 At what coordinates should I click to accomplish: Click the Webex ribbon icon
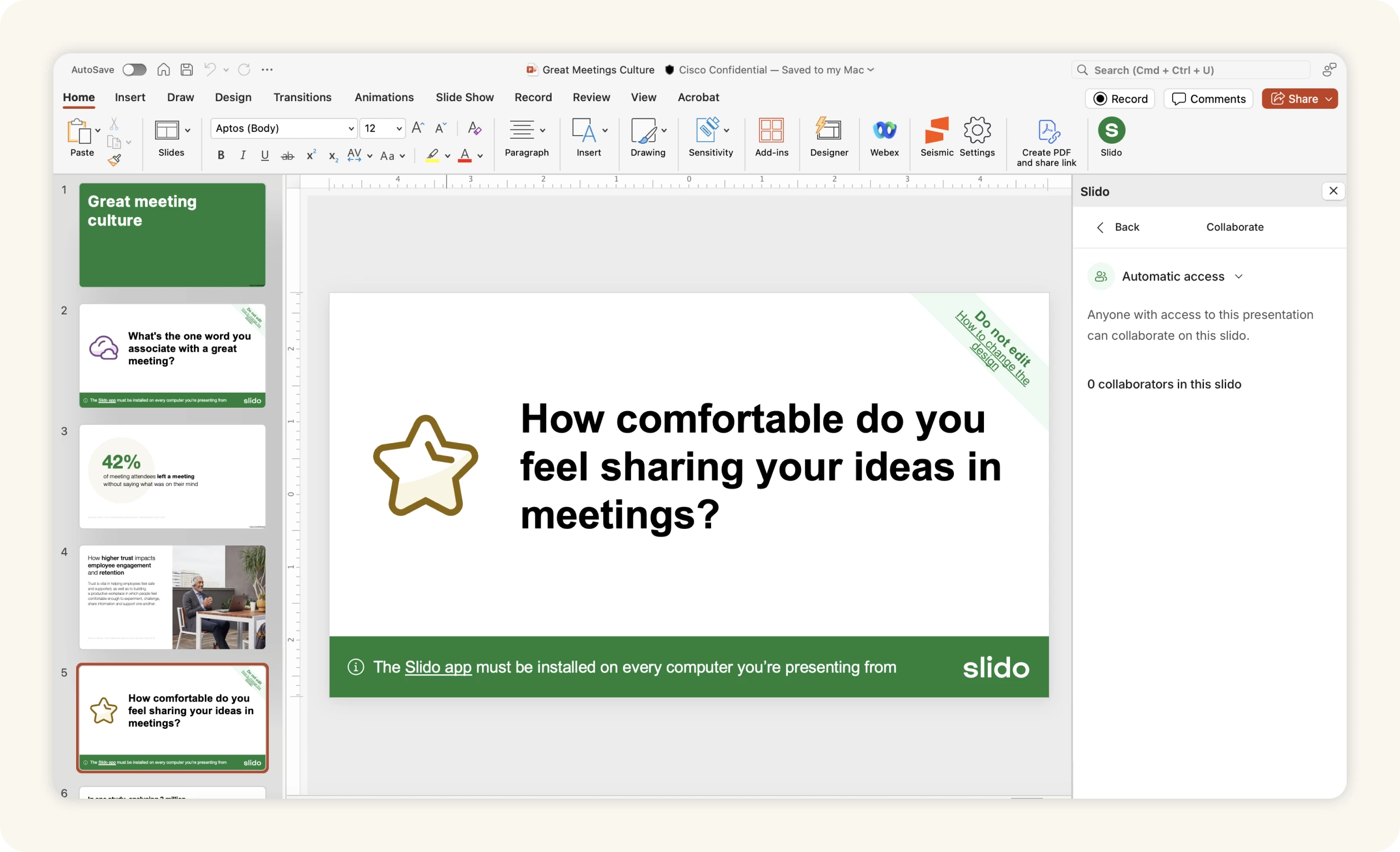[x=884, y=131]
